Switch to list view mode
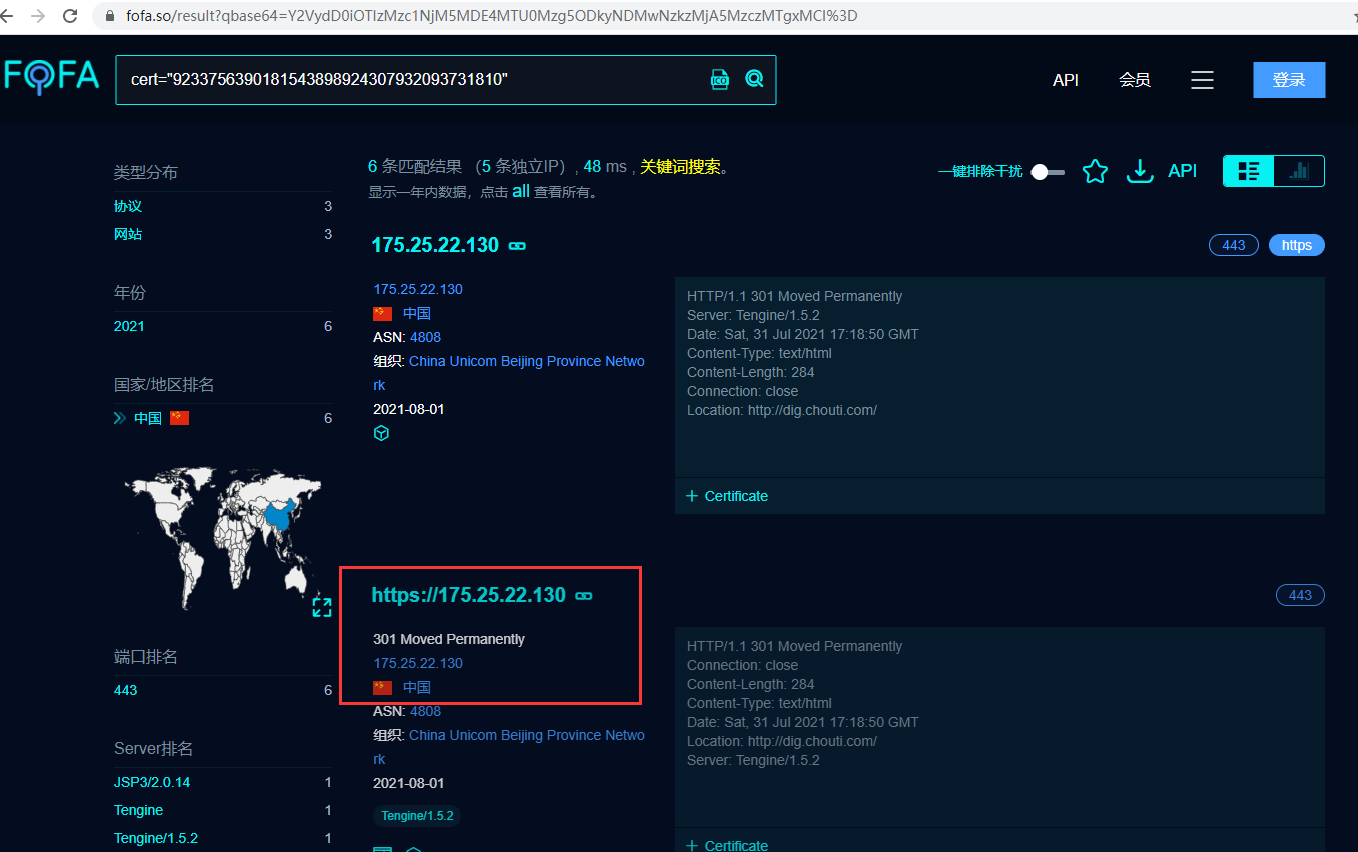Viewport: 1358px width, 852px height. (x=1249, y=171)
